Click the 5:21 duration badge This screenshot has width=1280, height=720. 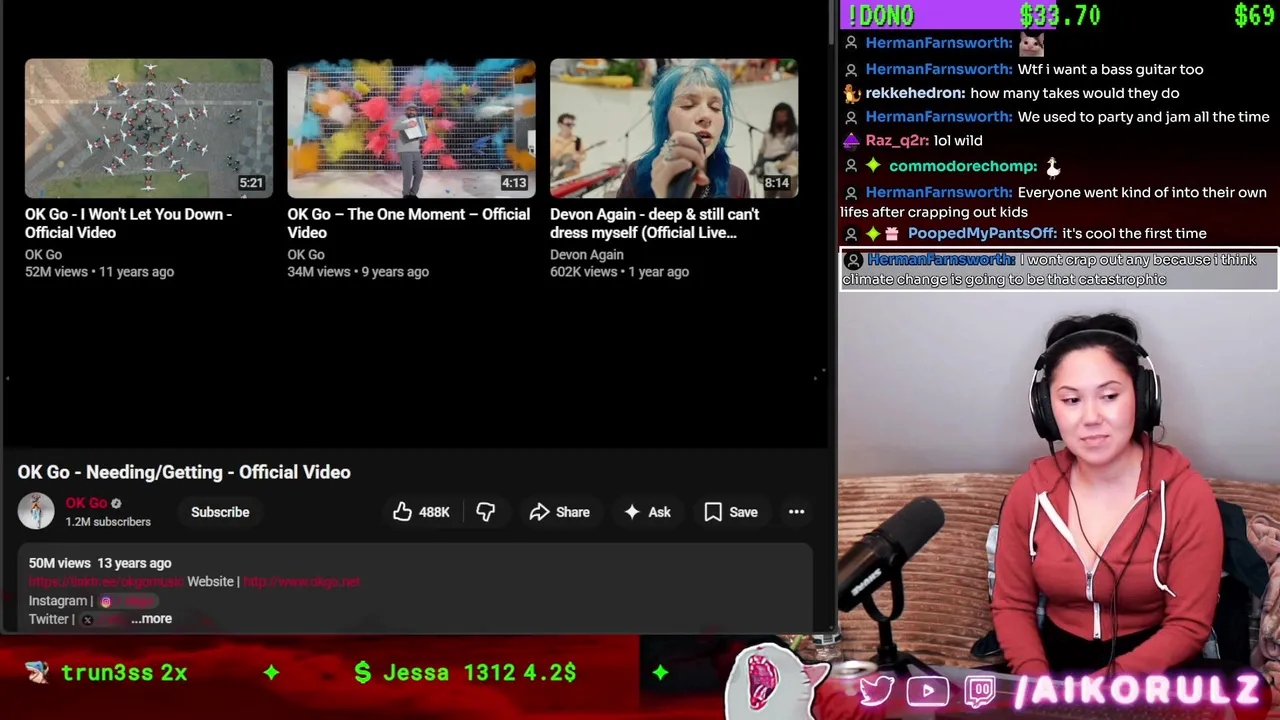coord(251,183)
